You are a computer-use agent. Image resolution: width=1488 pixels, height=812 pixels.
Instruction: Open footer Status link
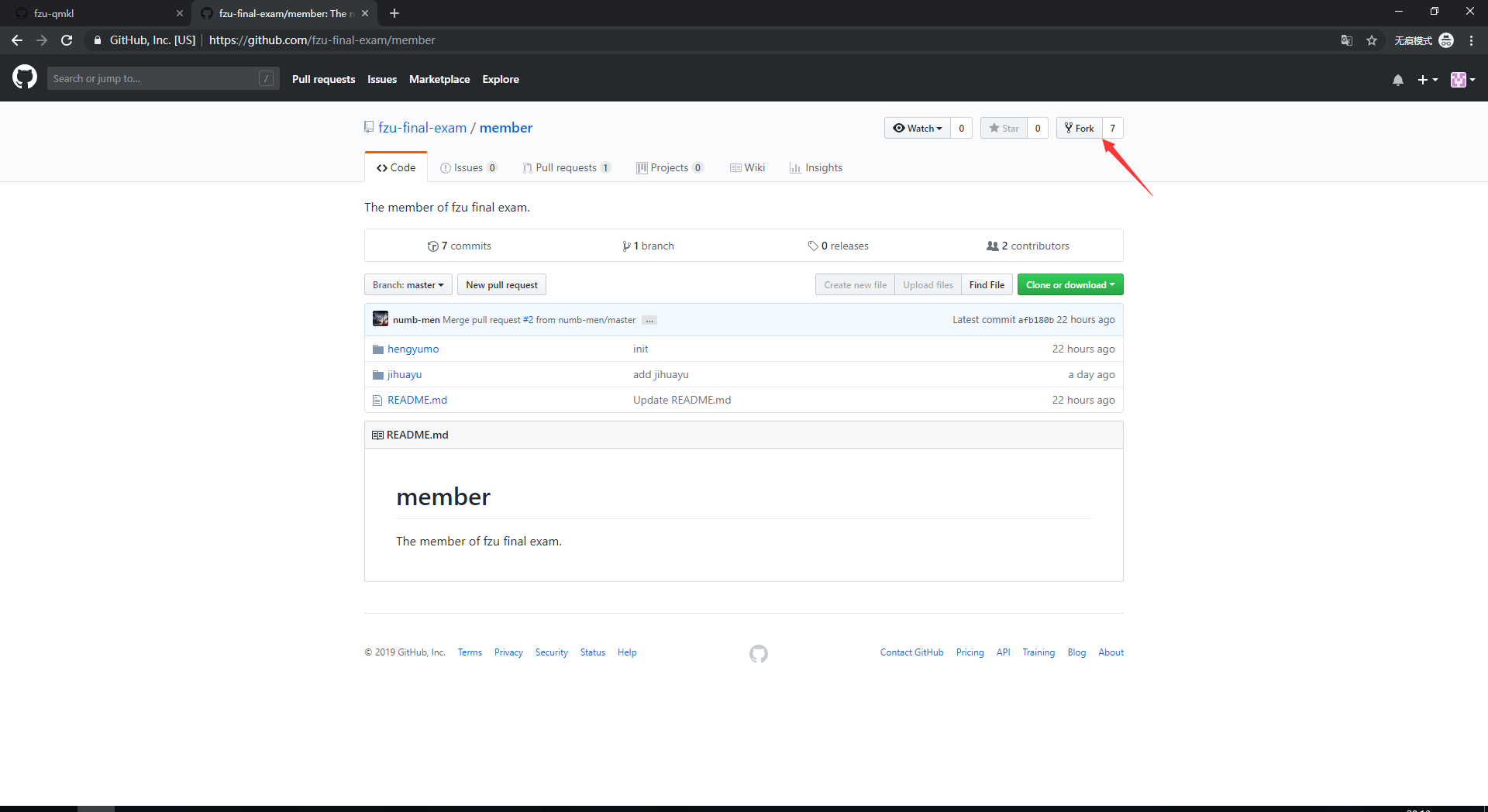(593, 652)
